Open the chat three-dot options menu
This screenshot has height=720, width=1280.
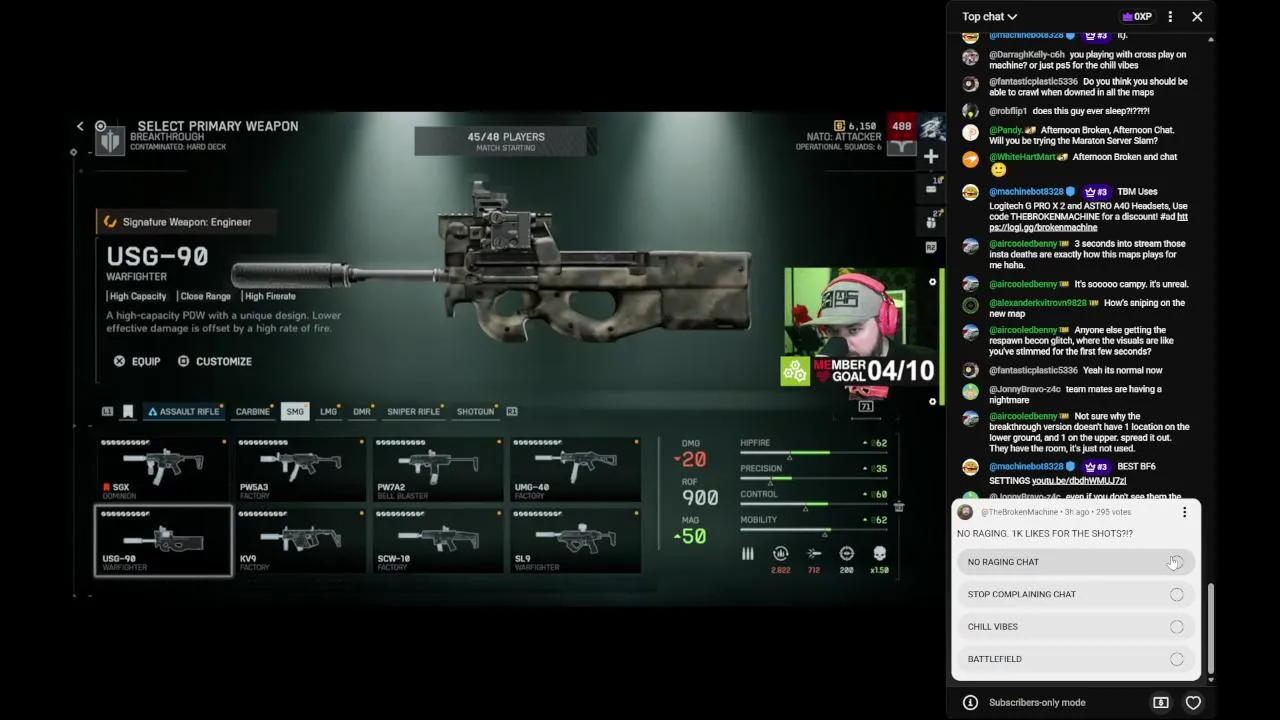1170,16
